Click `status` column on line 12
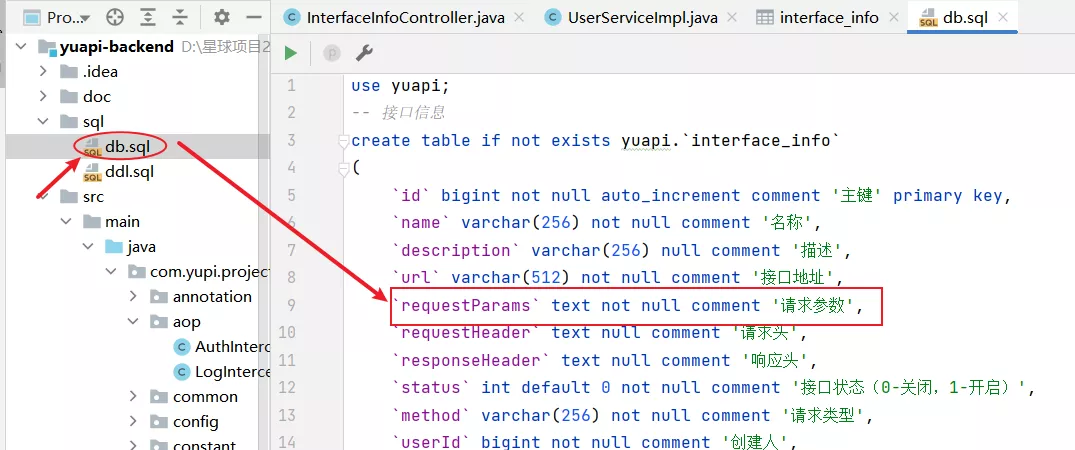 (431, 388)
